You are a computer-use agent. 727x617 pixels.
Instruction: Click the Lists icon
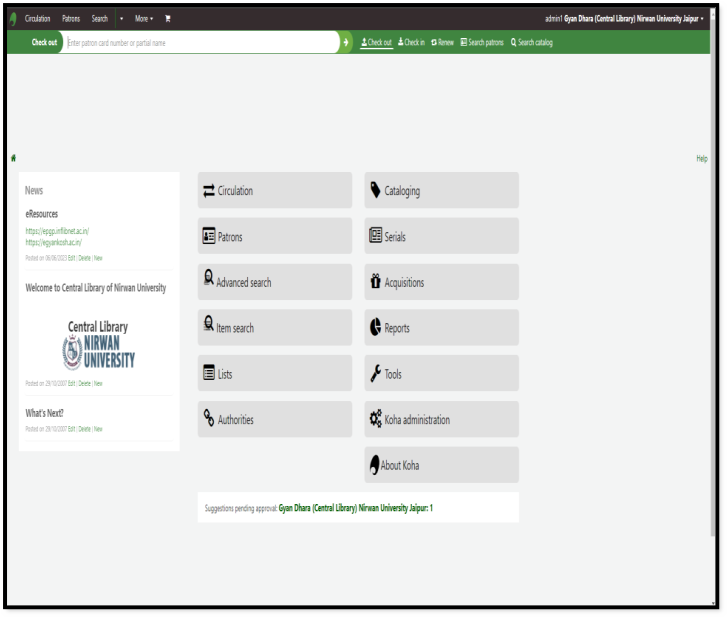[209, 373]
